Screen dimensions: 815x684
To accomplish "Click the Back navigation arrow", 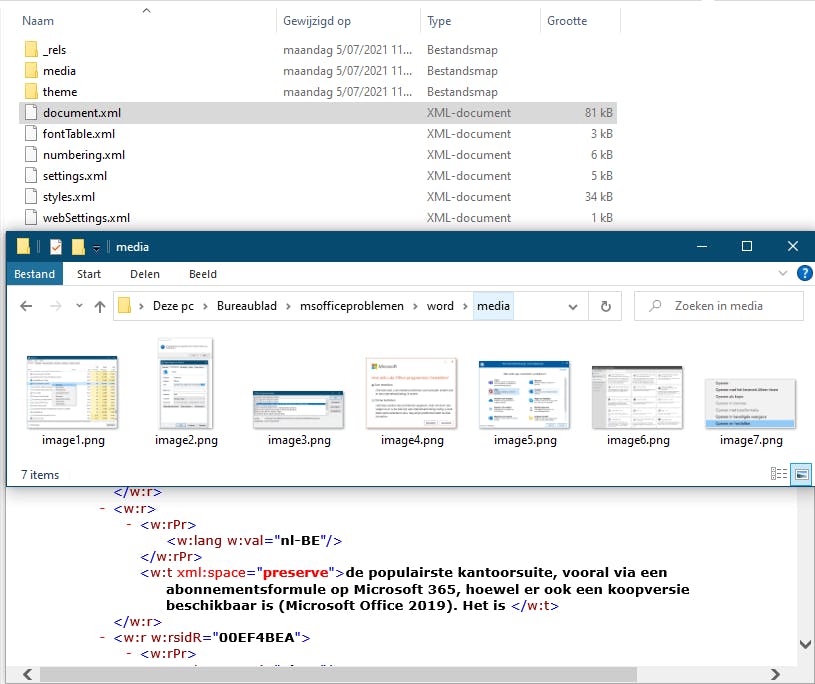I will click(x=26, y=306).
